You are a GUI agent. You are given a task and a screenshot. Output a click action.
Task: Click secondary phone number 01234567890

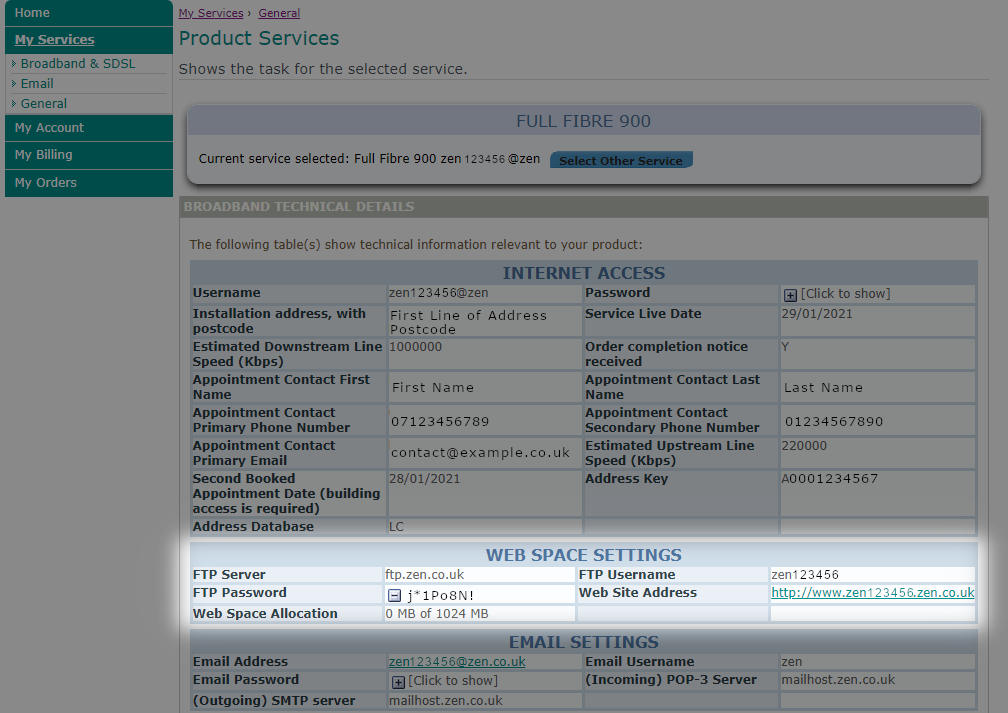click(x=834, y=422)
